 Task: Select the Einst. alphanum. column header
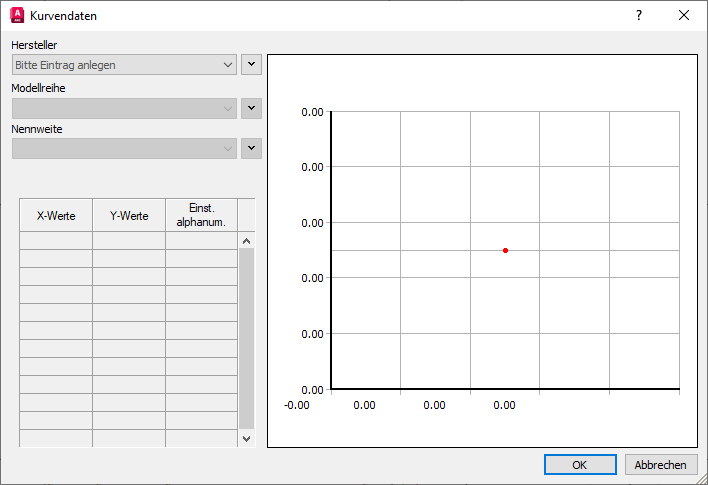201,215
